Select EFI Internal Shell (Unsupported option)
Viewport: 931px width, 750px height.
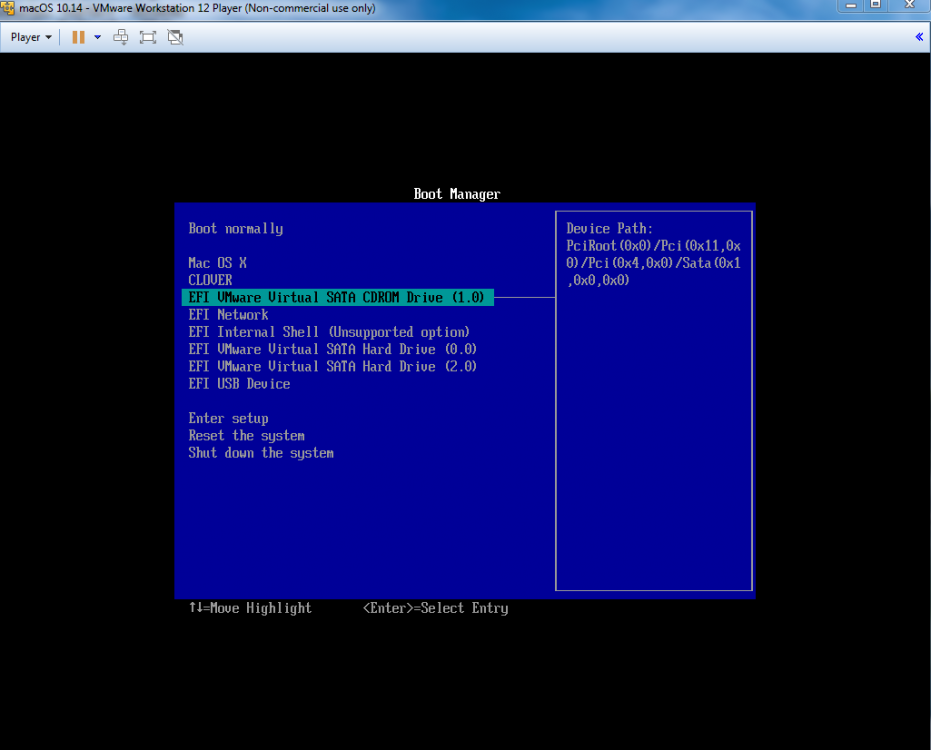pos(329,332)
